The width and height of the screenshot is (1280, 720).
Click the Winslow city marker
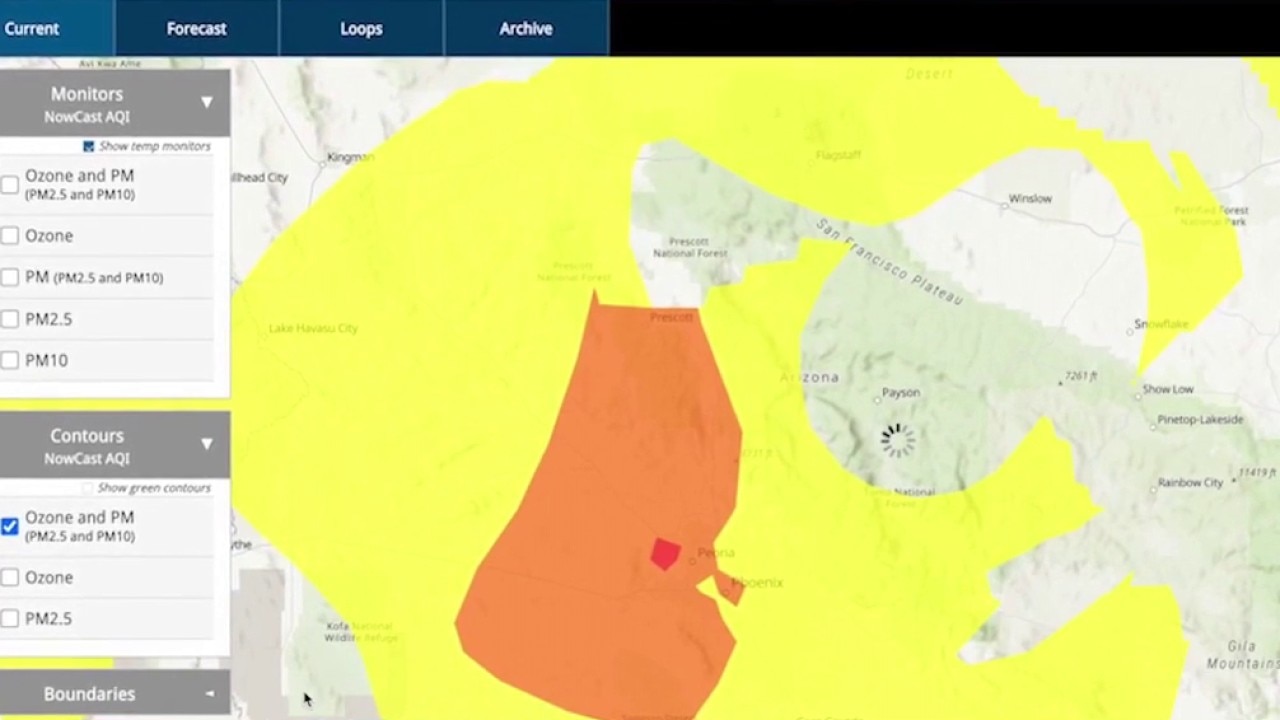point(1005,206)
